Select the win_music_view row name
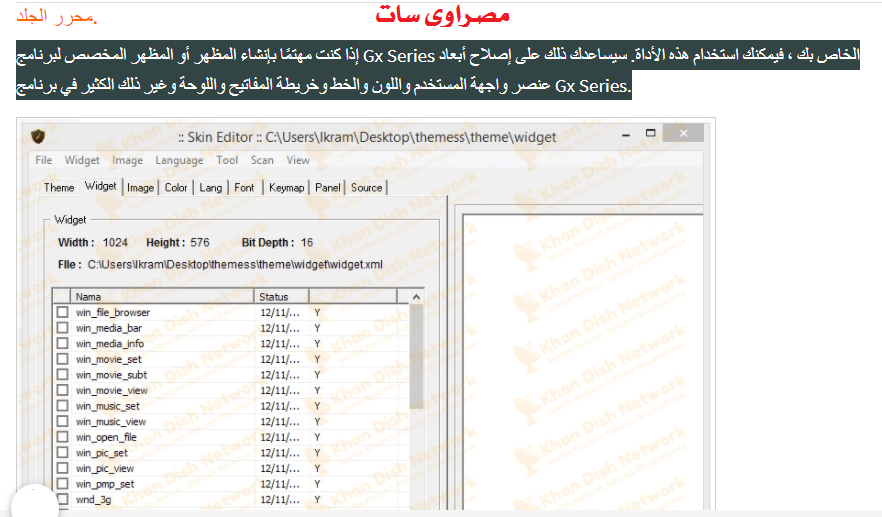The width and height of the screenshot is (882, 517). coord(111,422)
